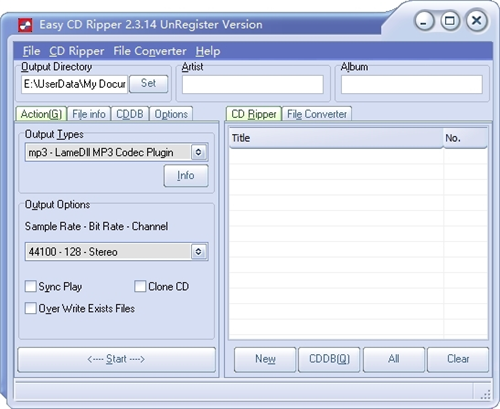
Task: Minimize the Easy CD Ripper window
Action: coord(424,21)
